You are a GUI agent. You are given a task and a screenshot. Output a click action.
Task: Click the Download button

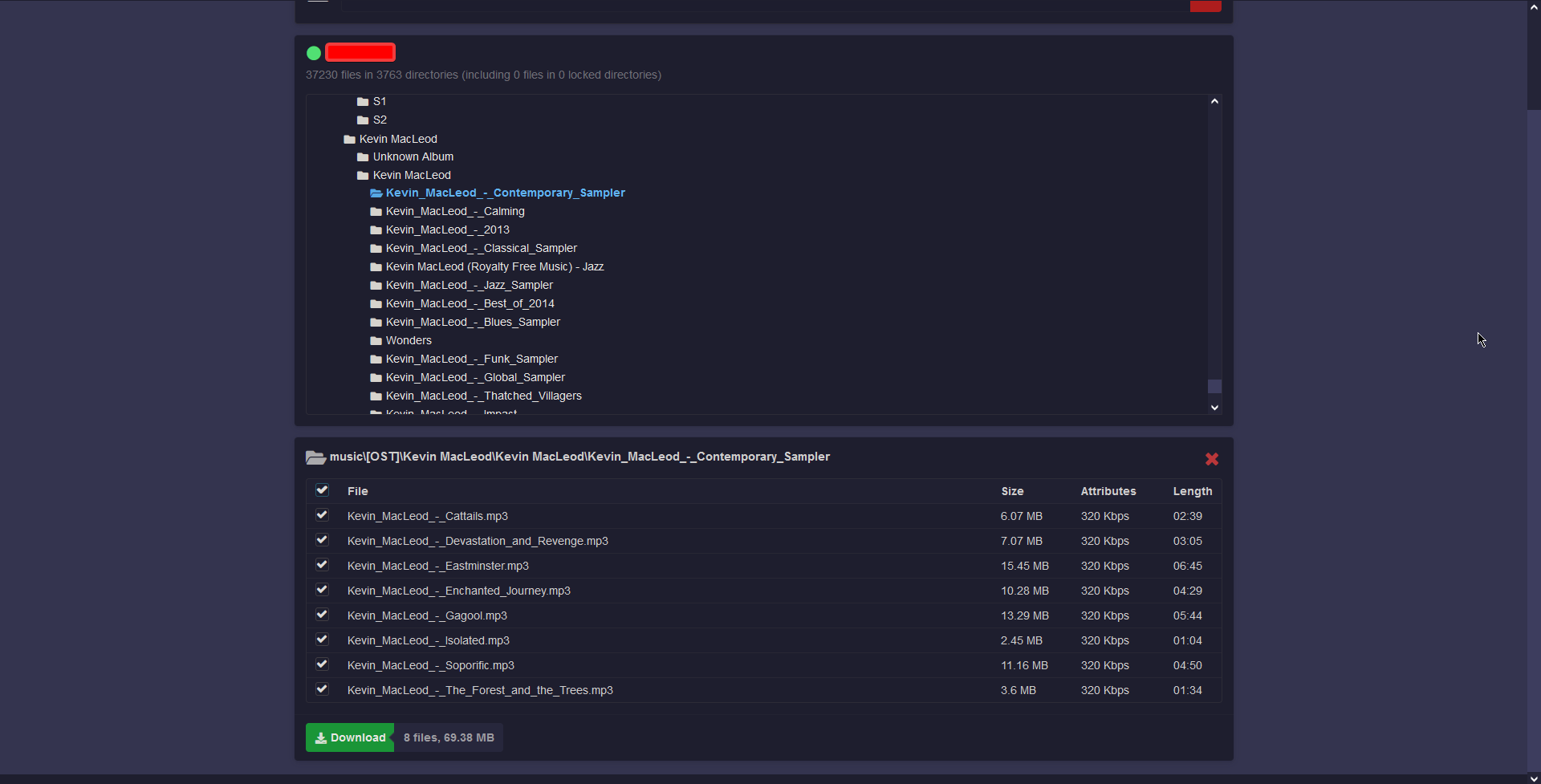[349, 737]
